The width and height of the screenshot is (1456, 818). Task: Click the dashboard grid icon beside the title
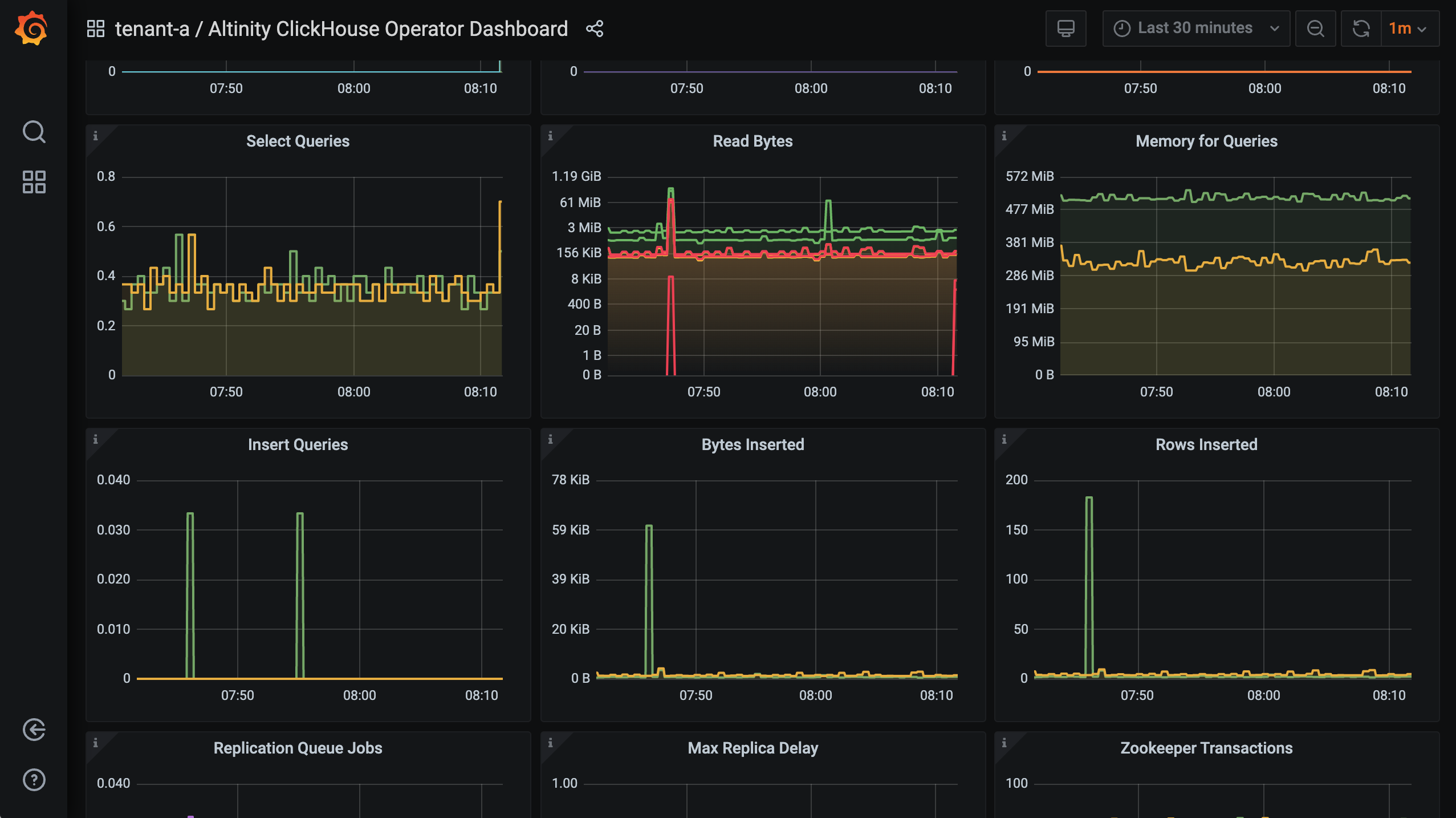tap(95, 29)
